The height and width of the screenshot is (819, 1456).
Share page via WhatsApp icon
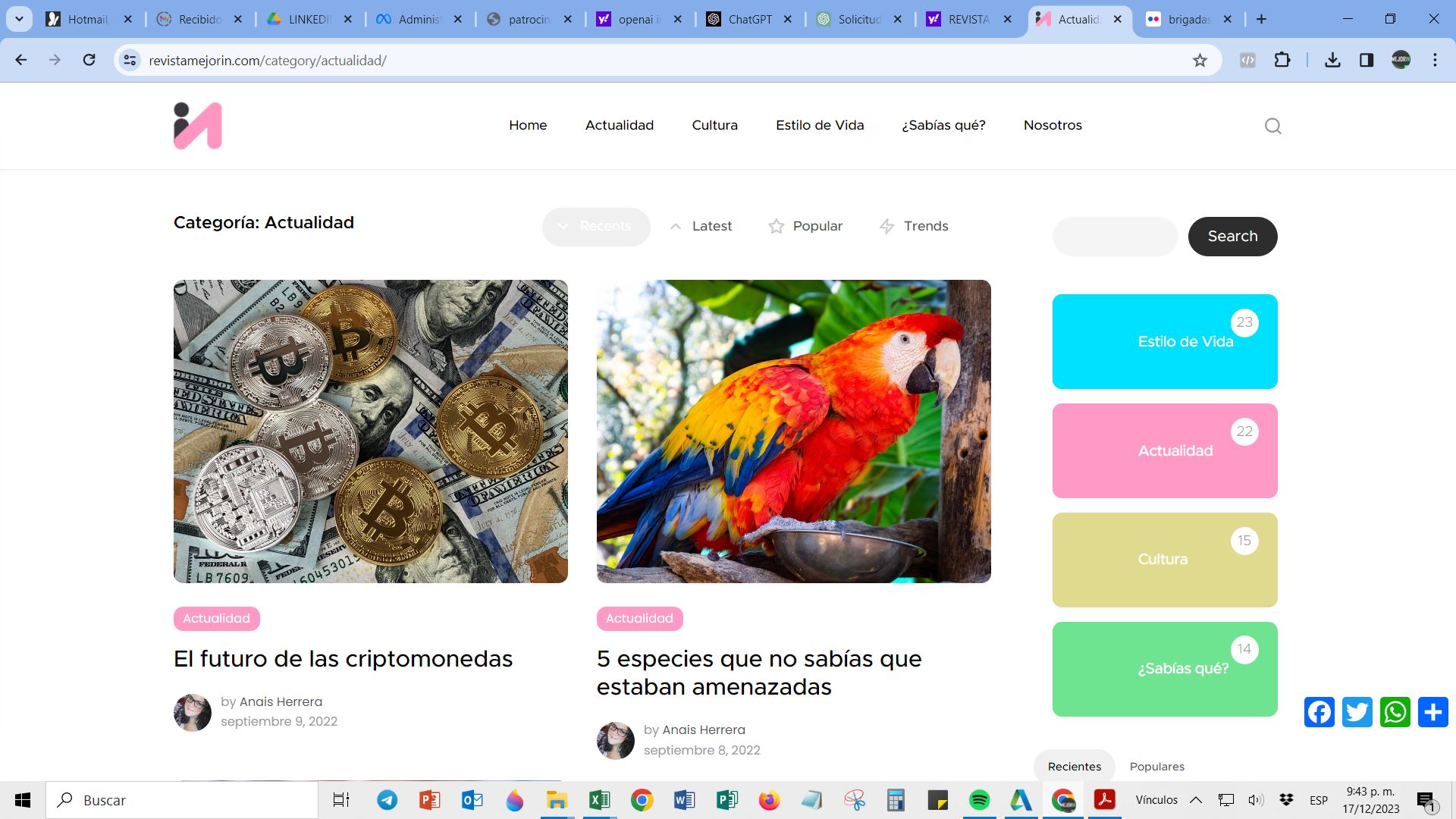click(1395, 712)
